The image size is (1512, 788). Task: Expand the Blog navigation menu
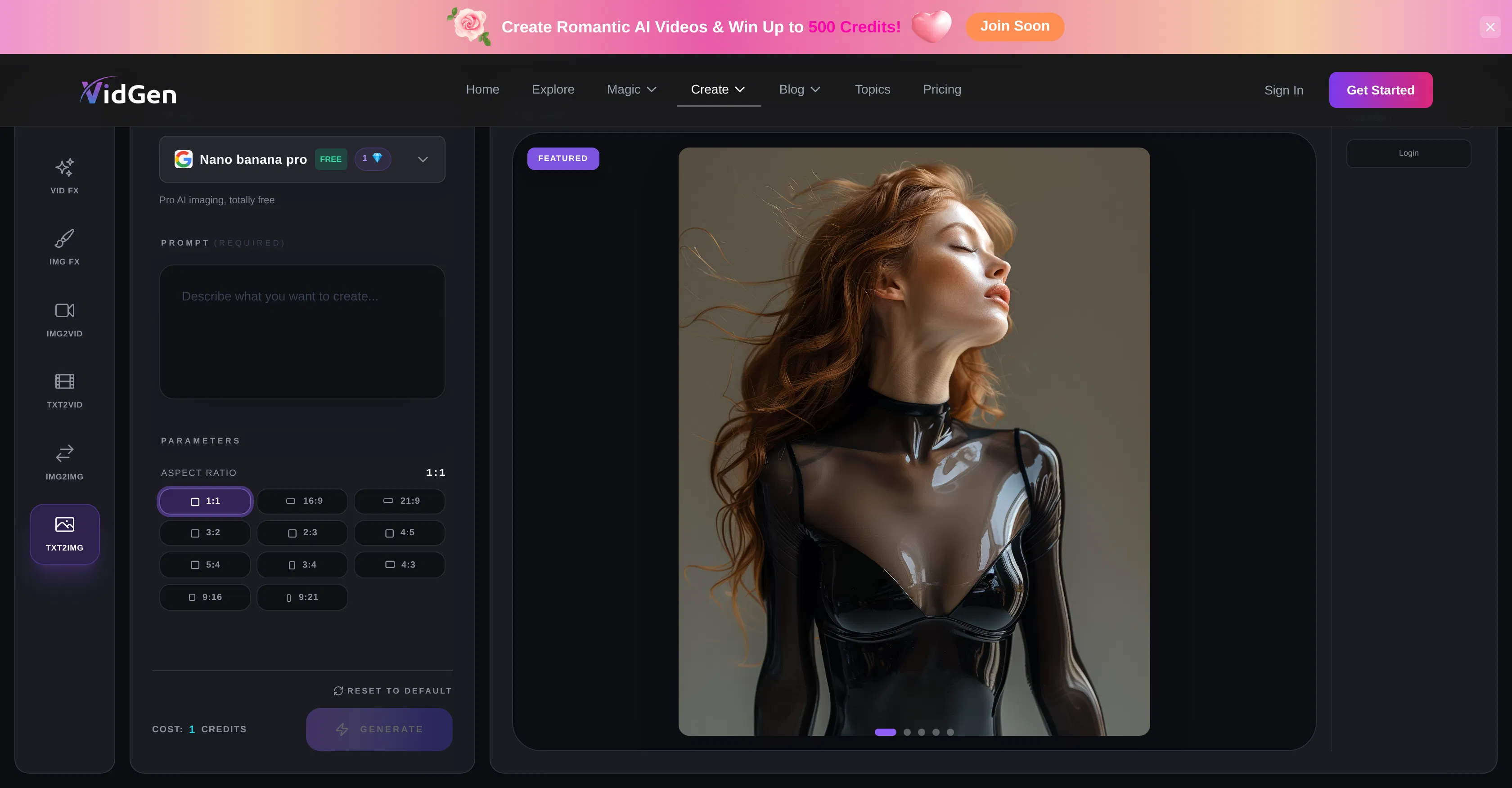799,89
